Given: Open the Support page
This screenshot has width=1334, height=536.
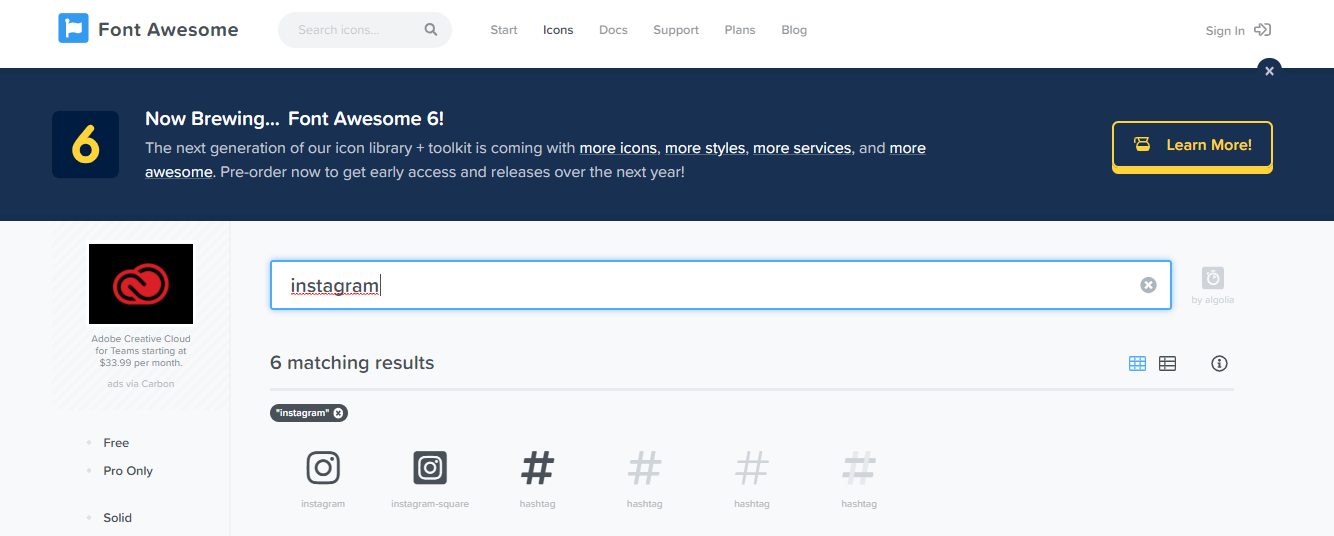Looking at the screenshot, I should pos(676,30).
